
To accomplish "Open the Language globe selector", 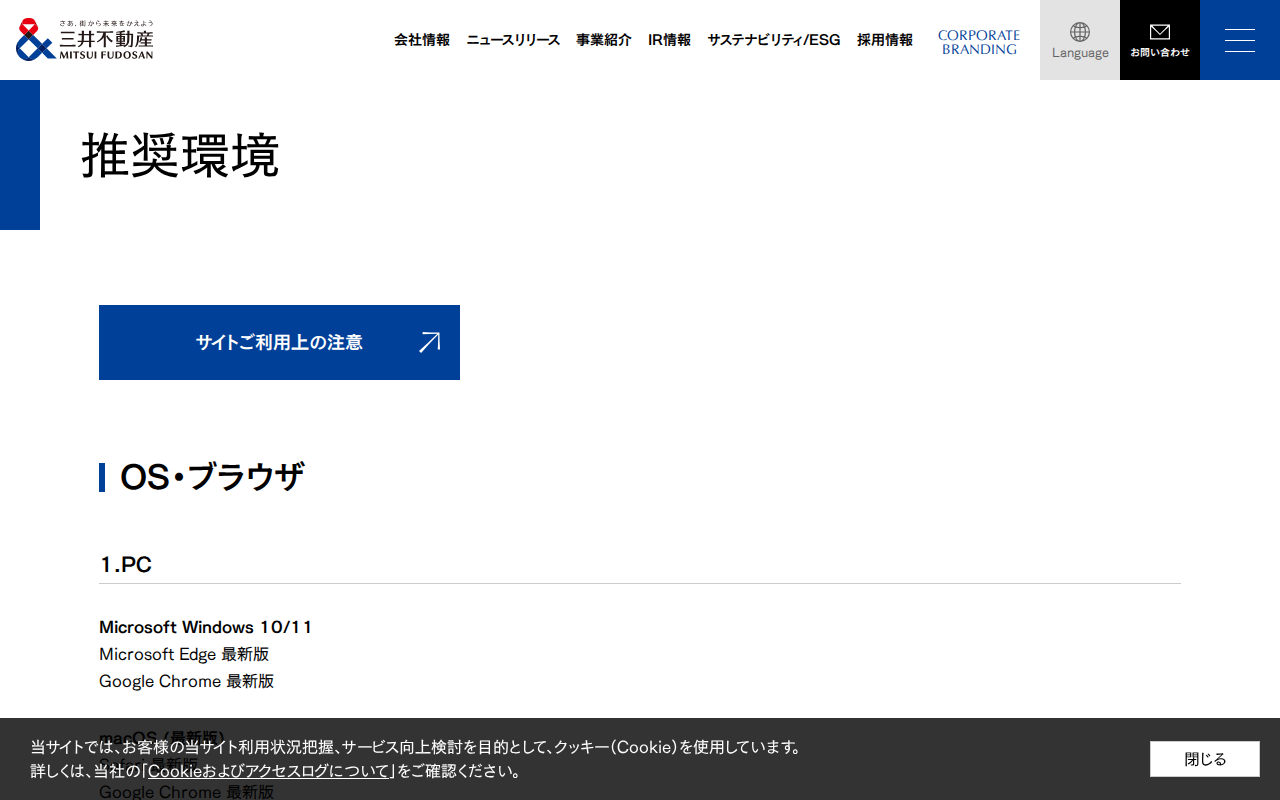I will tap(1080, 40).
